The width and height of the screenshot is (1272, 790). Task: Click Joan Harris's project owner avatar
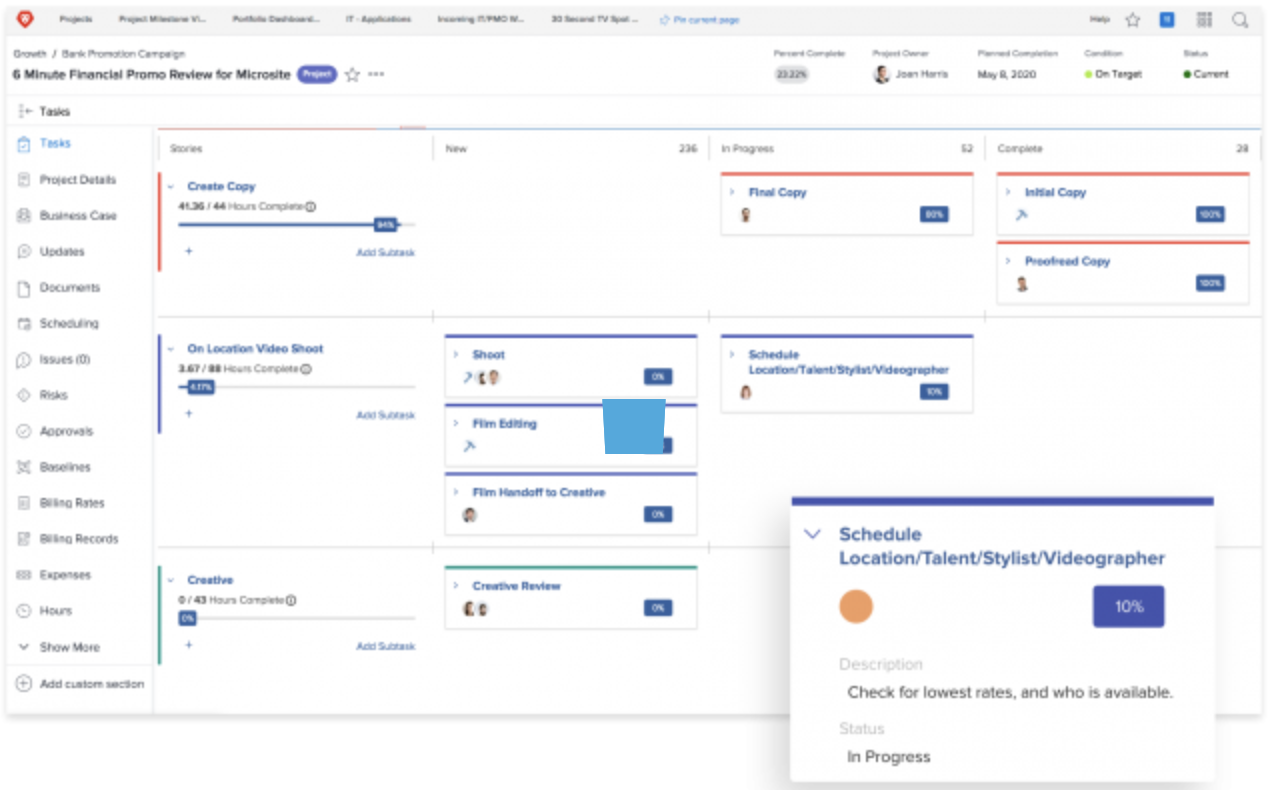[x=882, y=73]
